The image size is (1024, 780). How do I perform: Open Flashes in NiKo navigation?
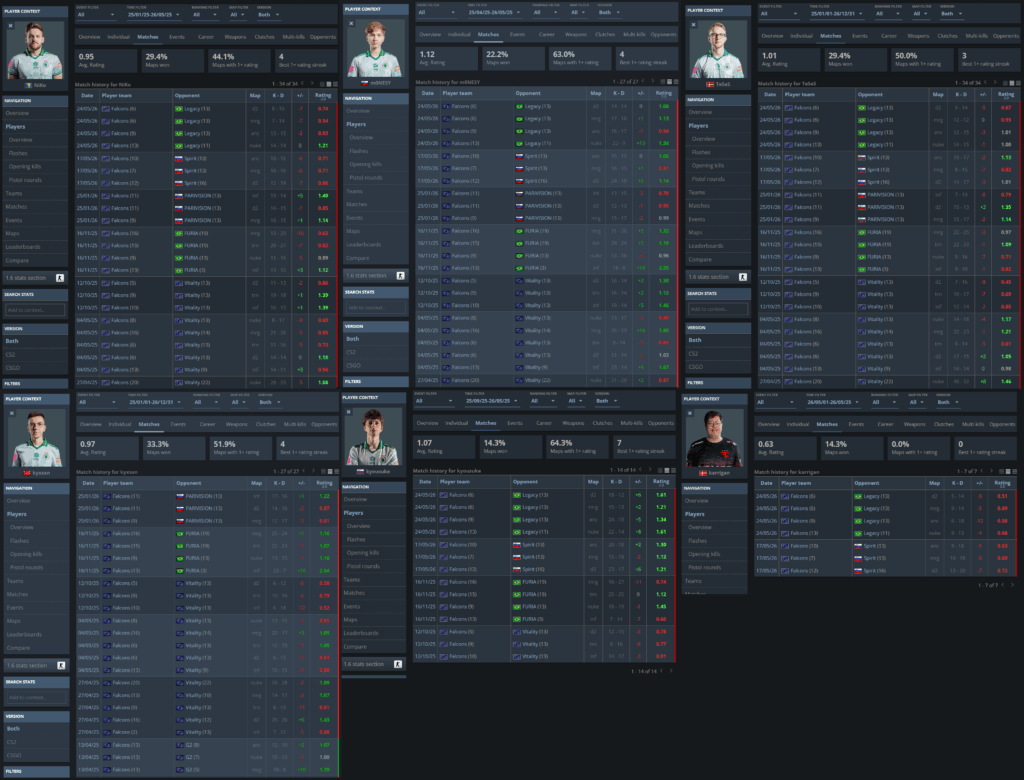click(x=35, y=154)
